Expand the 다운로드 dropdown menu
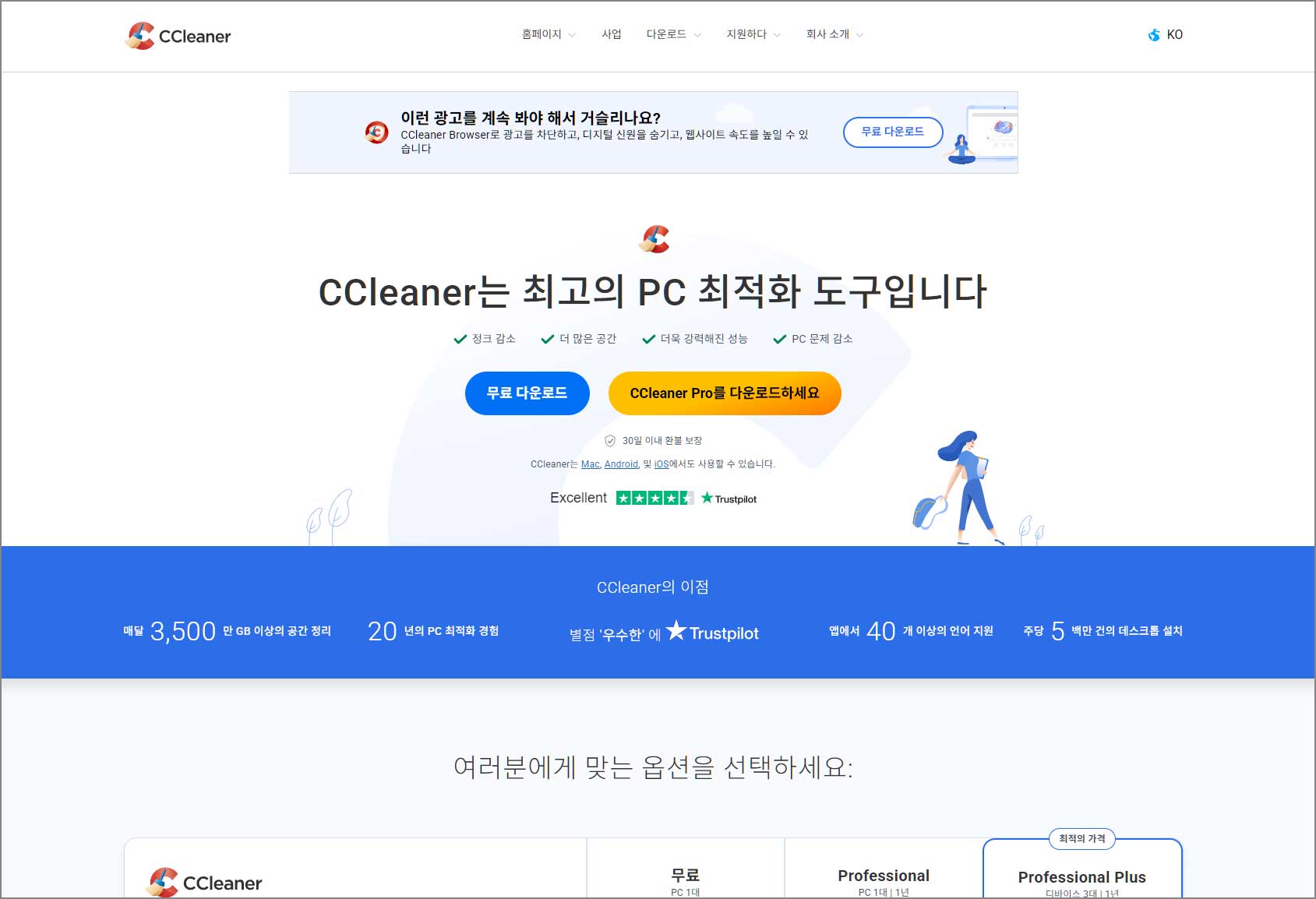 click(x=666, y=34)
